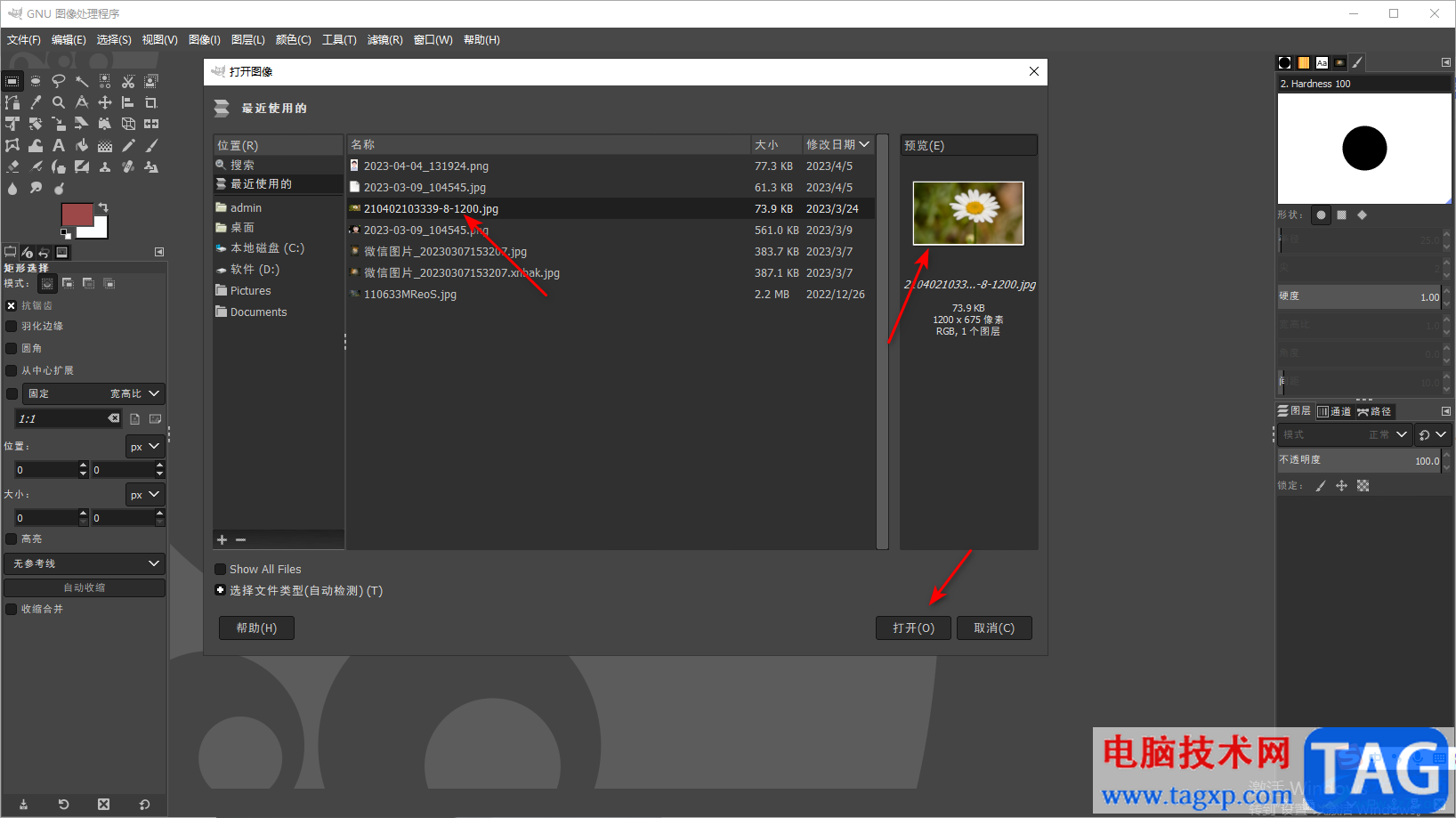Swap foreground and background colors
This screenshot has height=818, width=1456.
point(103,207)
